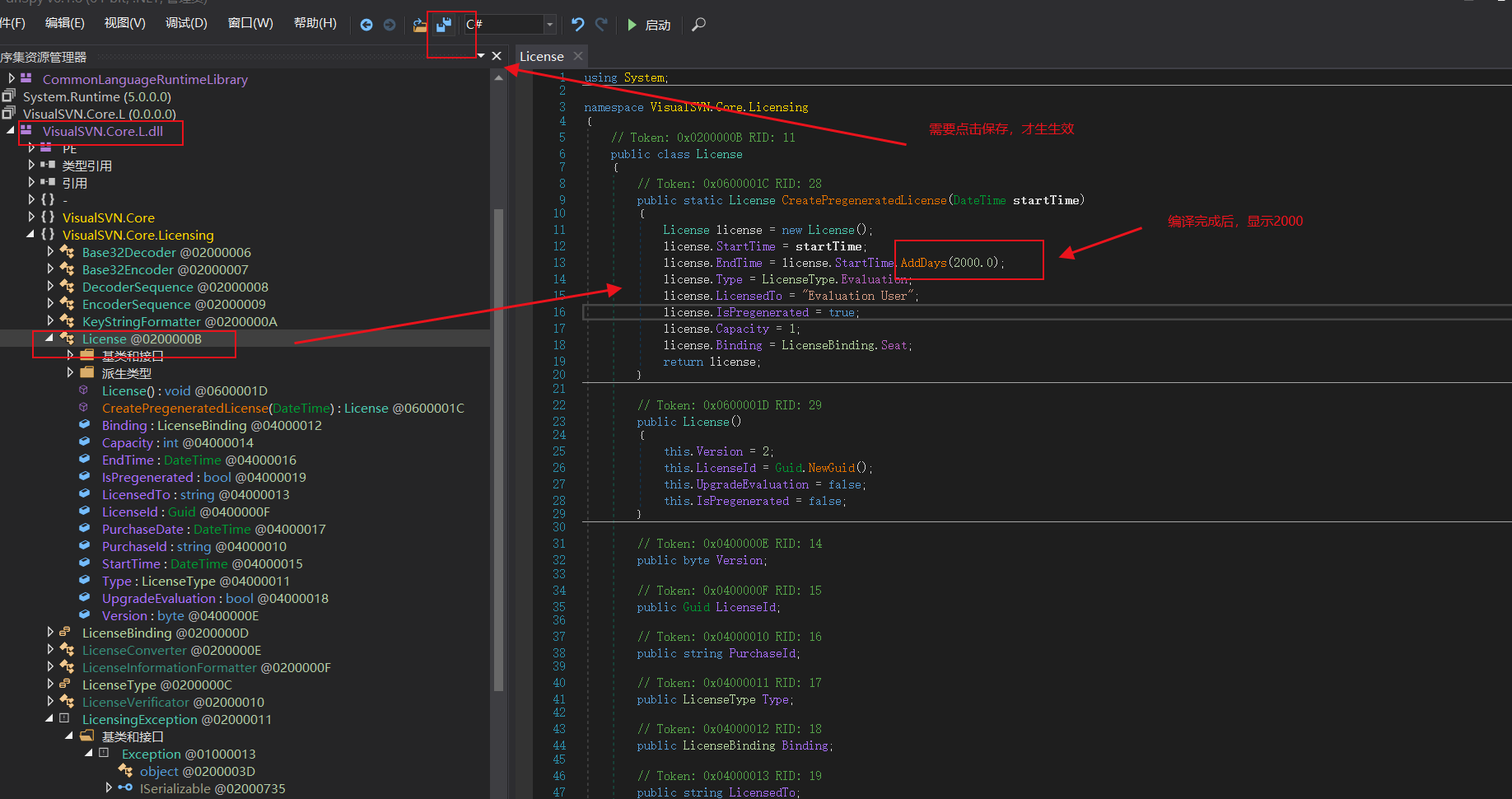Open the 调试(D) debug menu
Viewport: 1512px width, 799px height.
click(186, 23)
